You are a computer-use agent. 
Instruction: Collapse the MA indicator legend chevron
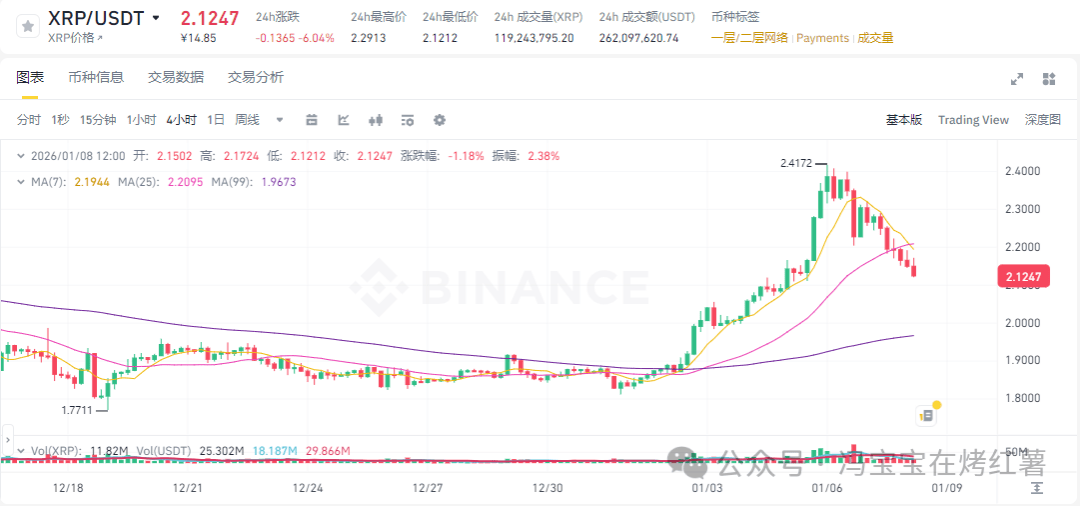coord(22,182)
